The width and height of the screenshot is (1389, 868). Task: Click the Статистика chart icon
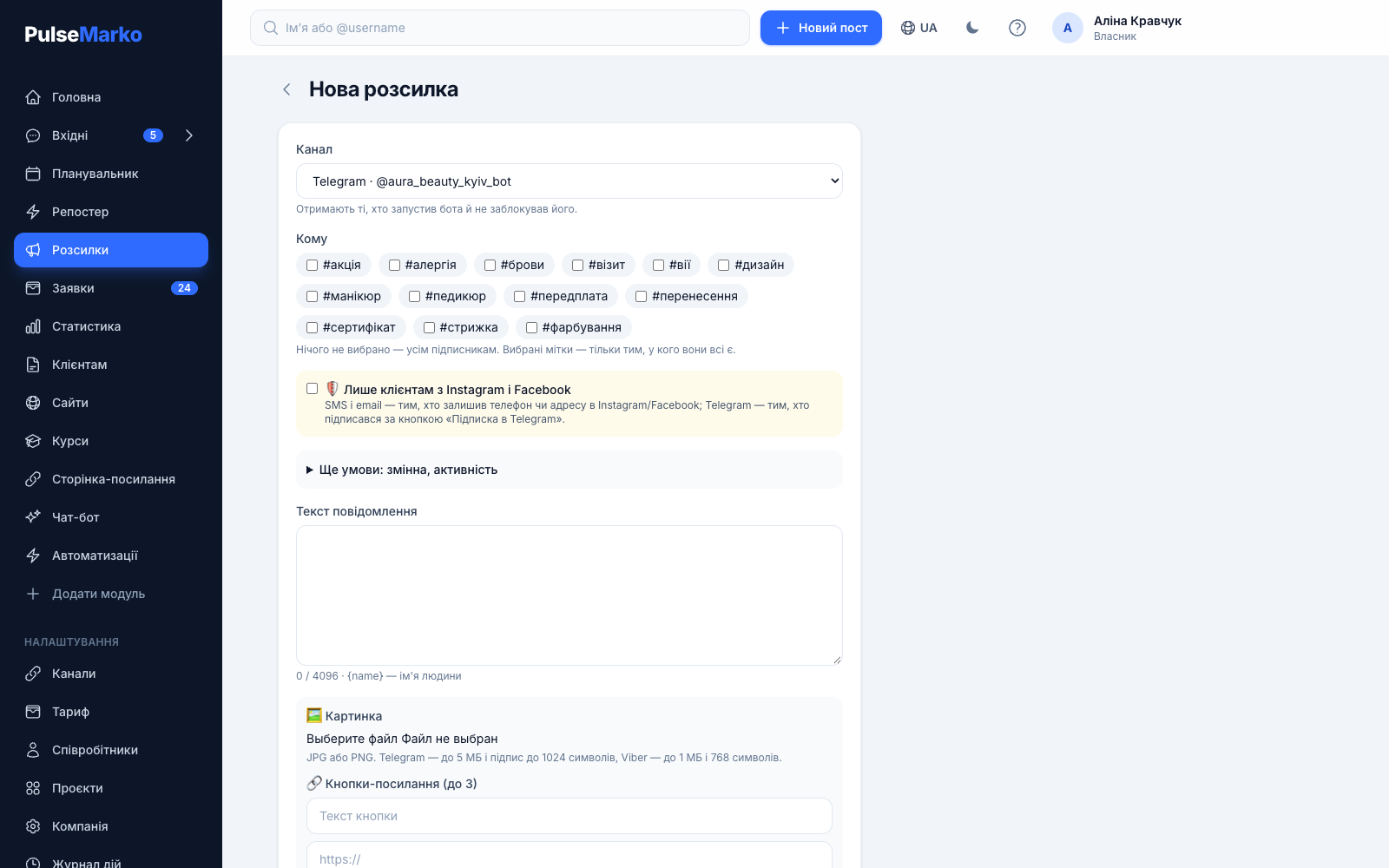pyautogui.click(x=33, y=326)
